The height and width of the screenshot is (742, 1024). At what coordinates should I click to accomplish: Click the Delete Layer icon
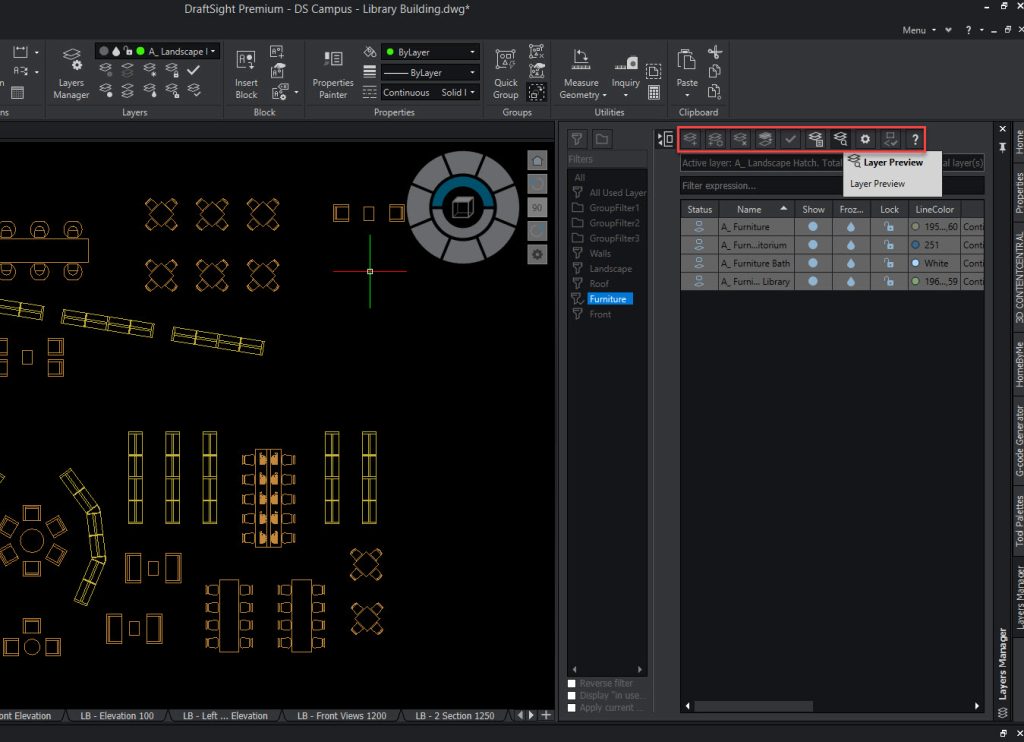(740, 139)
